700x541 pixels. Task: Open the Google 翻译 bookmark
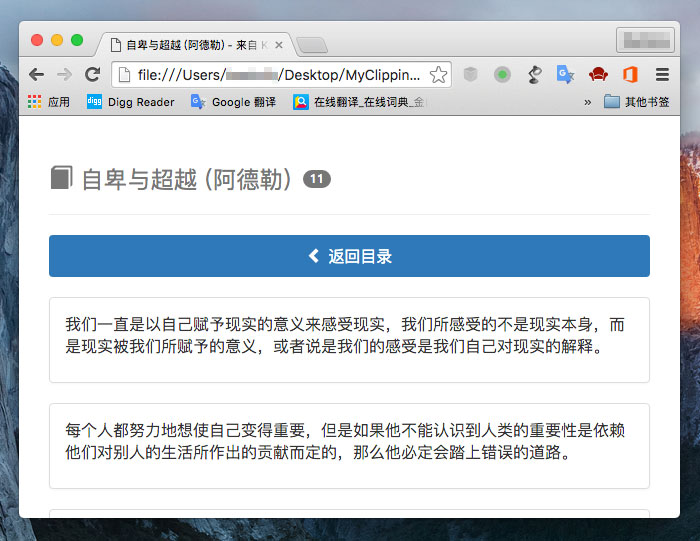pyautogui.click(x=236, y=102)
